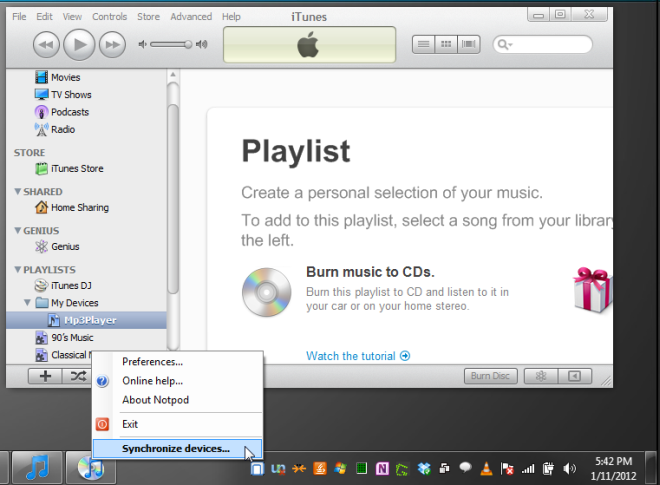Click the Play button
Image resolution: width=660 pixels, height=485 pixels.
click(79, 45)
